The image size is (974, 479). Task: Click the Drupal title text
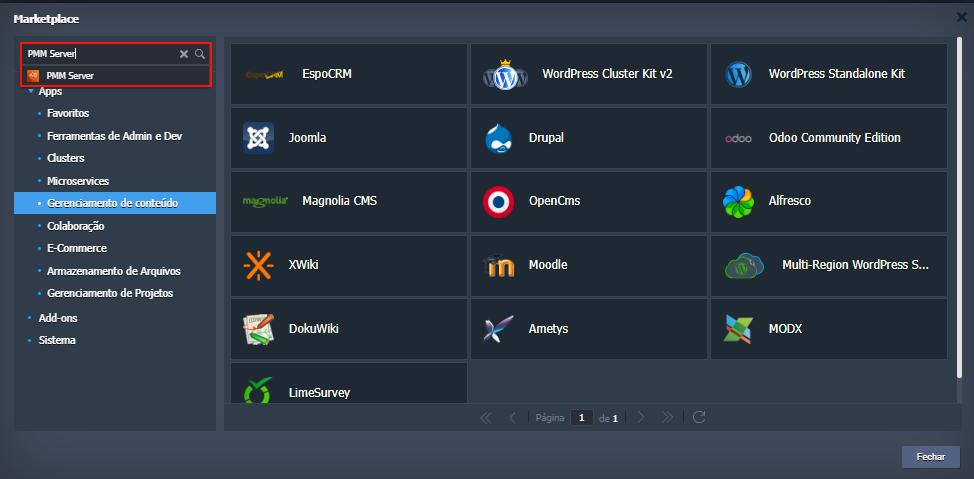coord(546,138)
